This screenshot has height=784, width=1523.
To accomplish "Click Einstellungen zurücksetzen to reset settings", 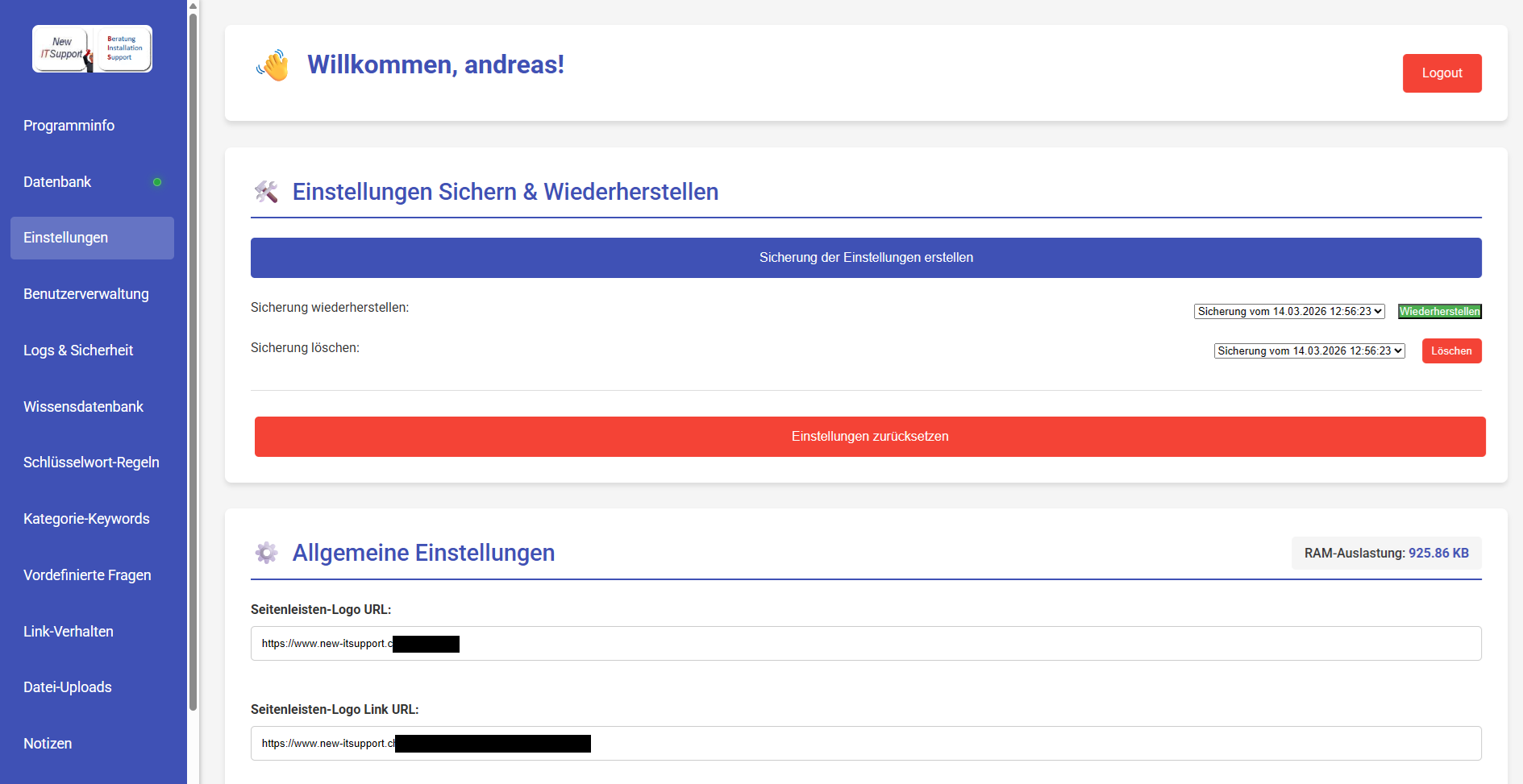I will coord(870,437).
